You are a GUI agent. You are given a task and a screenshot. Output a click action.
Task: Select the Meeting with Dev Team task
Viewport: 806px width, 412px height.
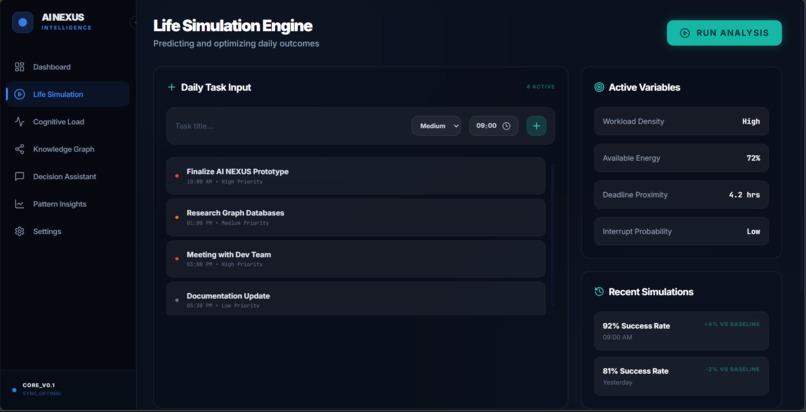click(356, 259)
